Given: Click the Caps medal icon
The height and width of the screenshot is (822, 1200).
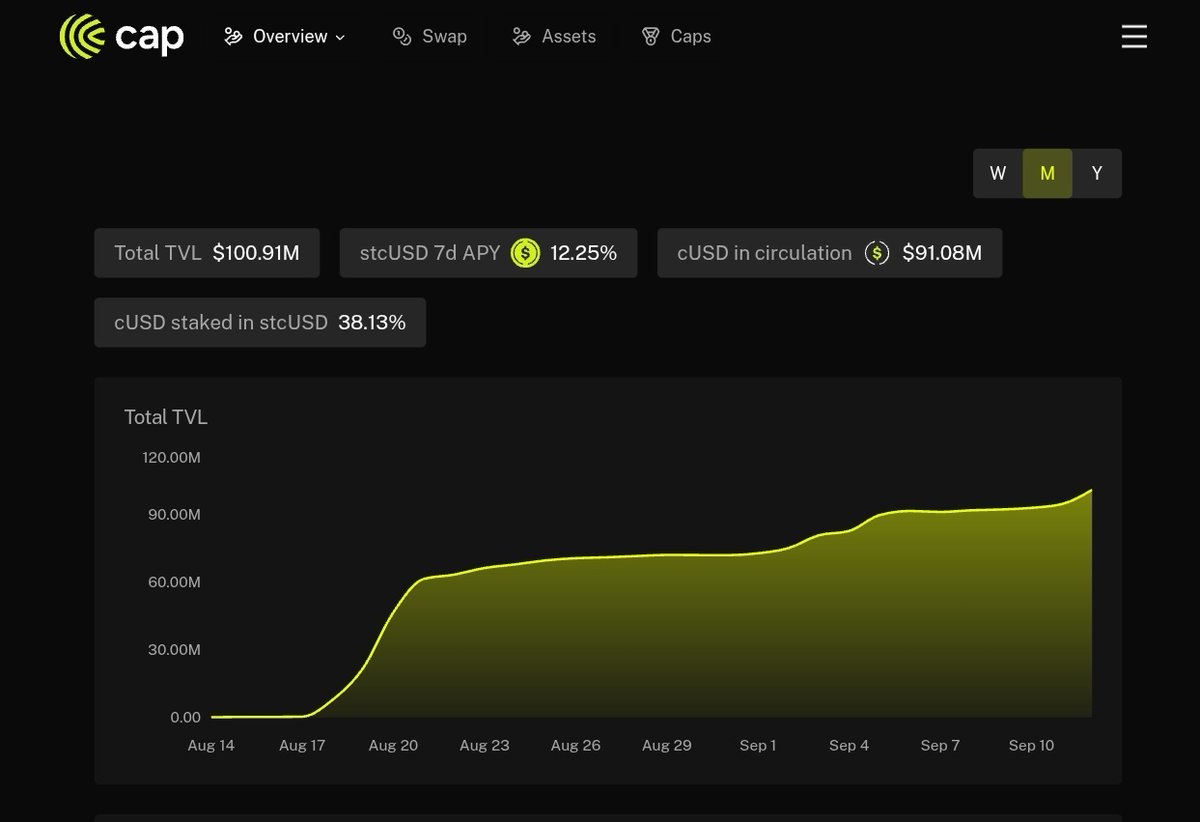Looking at the screenshot, I should [x=651, y=37].
